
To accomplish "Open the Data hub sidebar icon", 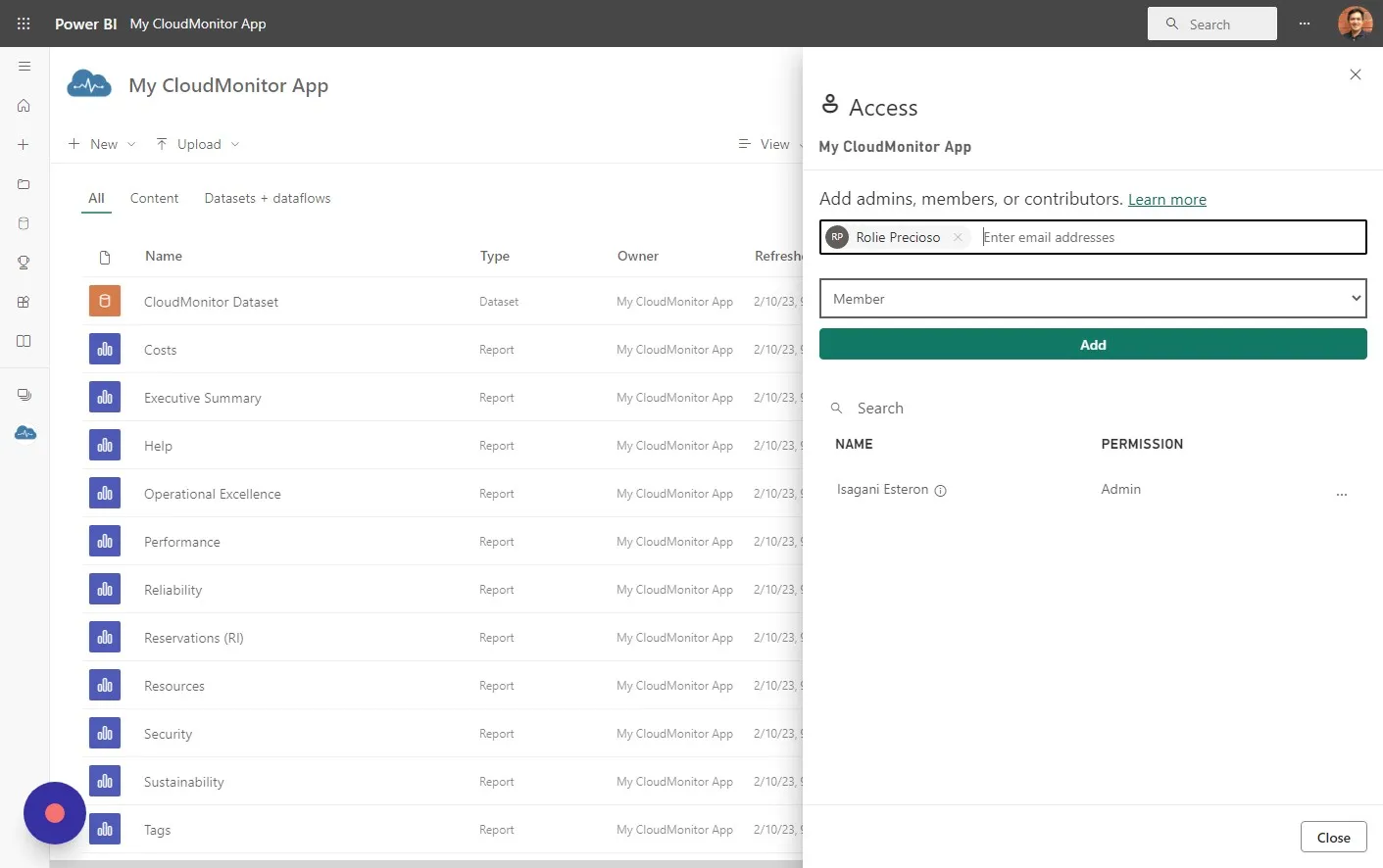I will tap(25, 223).
